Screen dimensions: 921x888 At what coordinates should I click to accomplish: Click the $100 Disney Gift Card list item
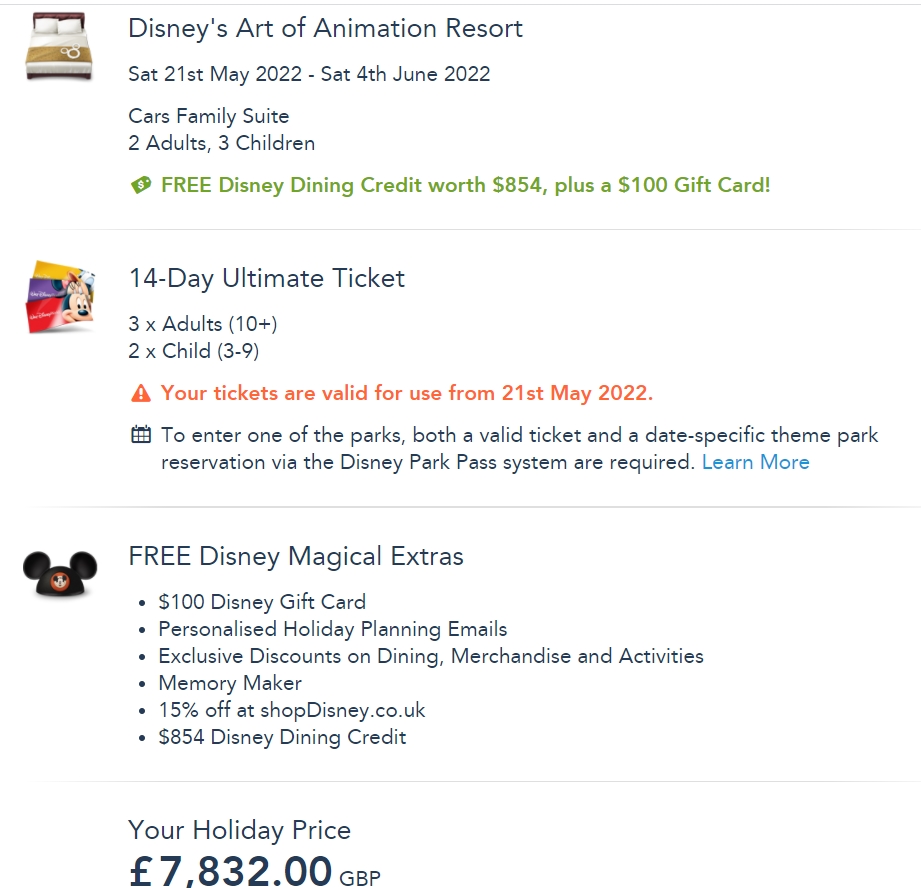pos(262,602)
